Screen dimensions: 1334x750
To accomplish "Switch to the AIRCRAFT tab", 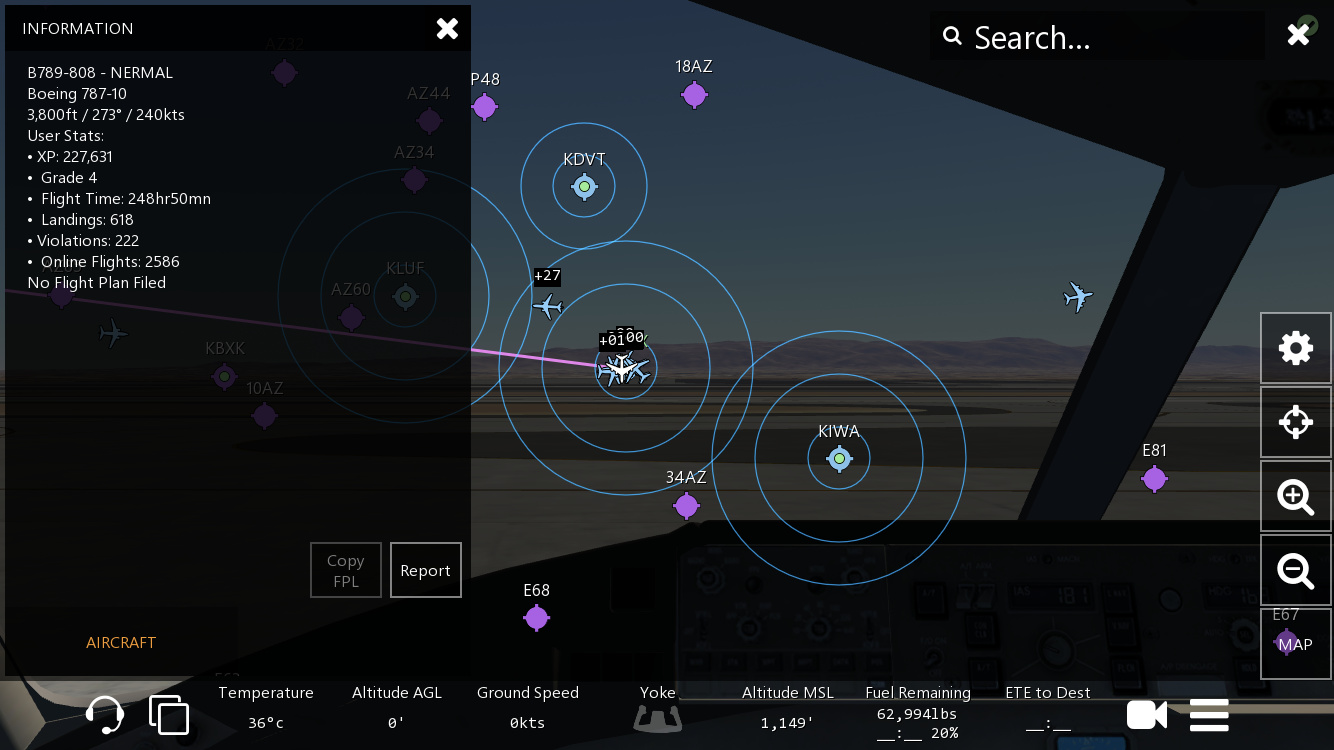I will (x=121, y=643).
